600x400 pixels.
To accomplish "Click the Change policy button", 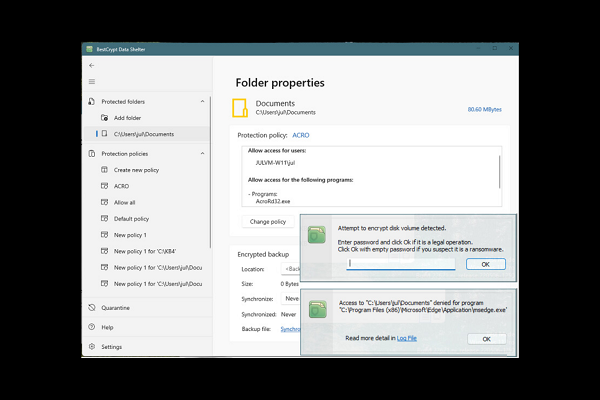I will click(x=267, y=221).
